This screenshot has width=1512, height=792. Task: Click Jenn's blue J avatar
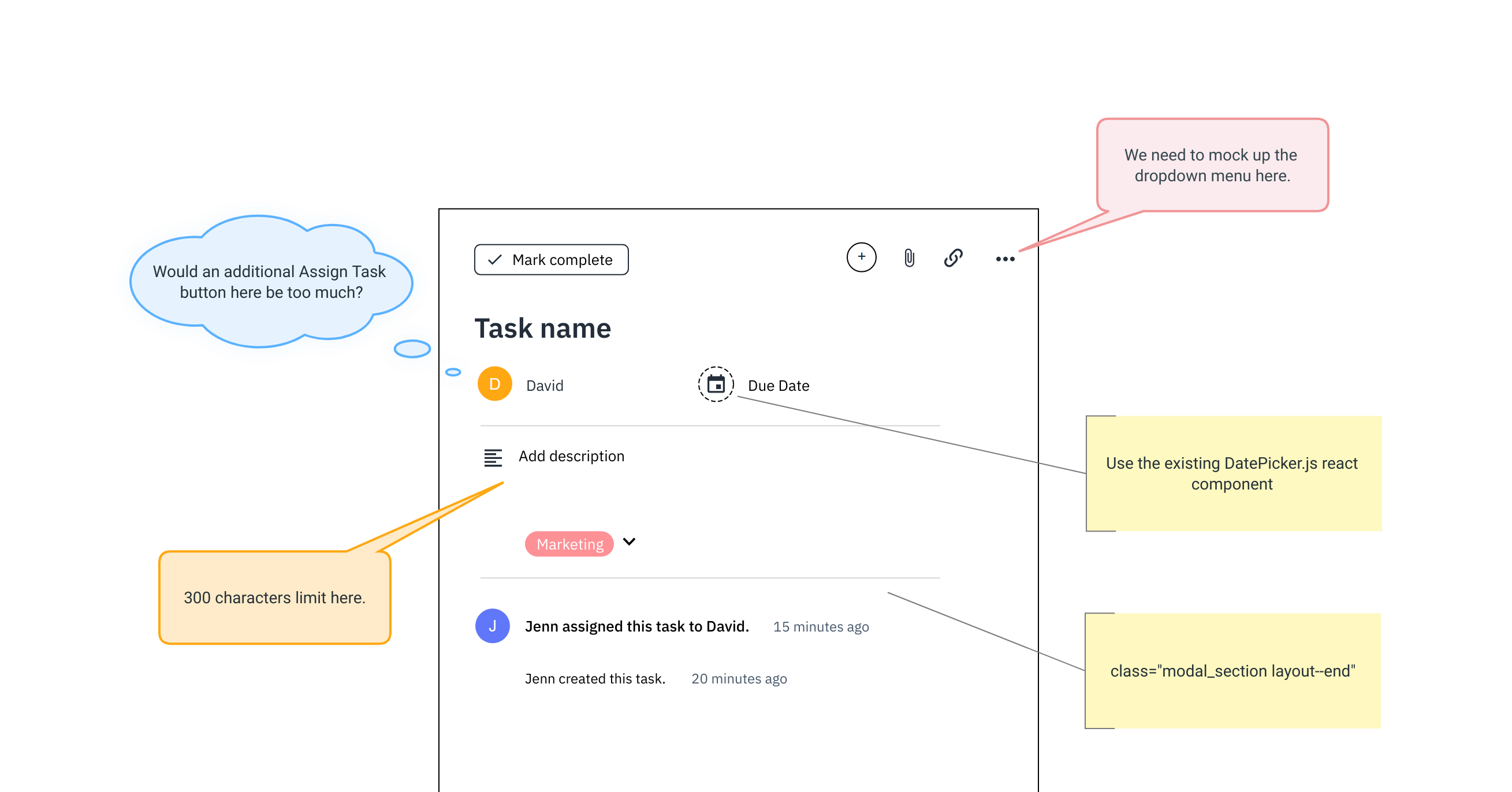coord(492,626)
